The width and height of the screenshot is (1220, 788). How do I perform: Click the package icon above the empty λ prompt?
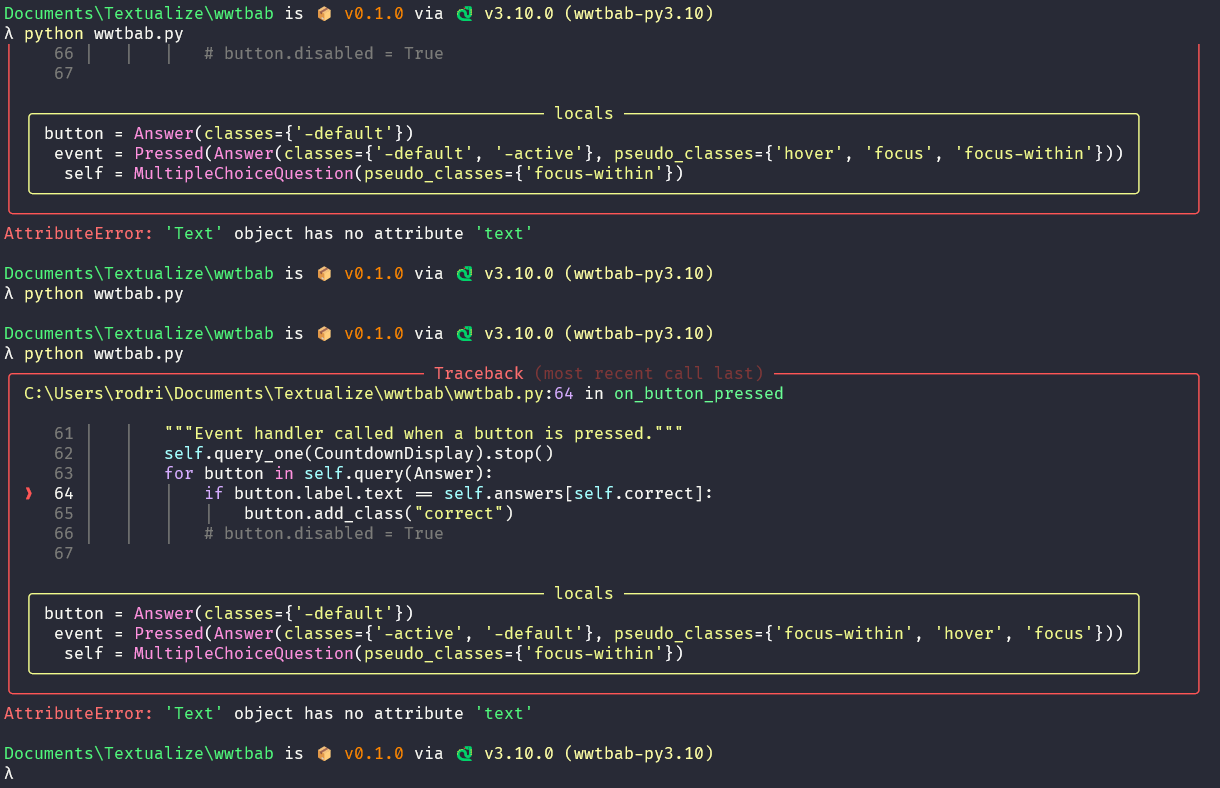[x=323, y=753]
